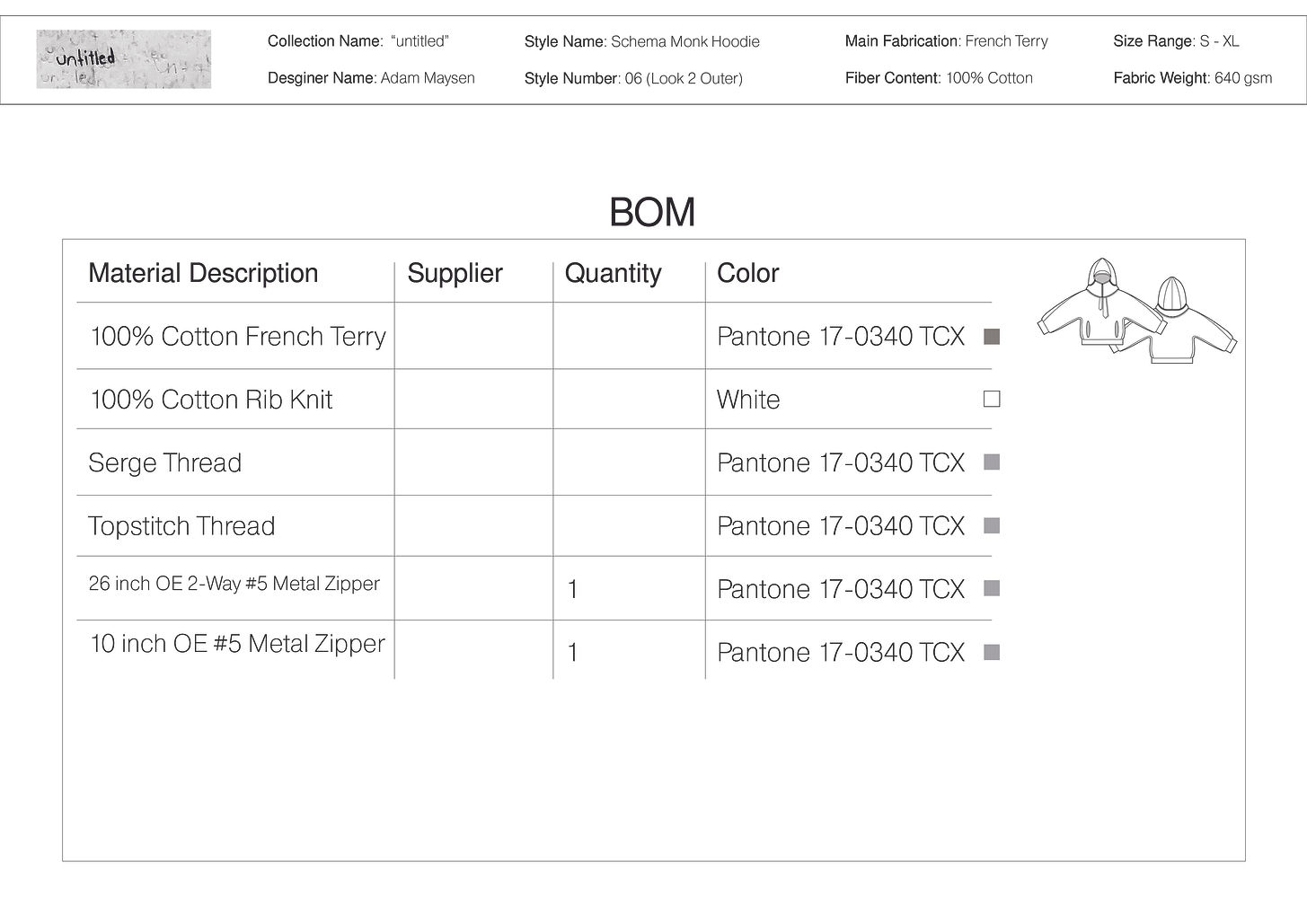This screenshot has width=1307, height=924.
Task: Select the 100% Cotton French Terry row
Action: (x=238, y=337)
